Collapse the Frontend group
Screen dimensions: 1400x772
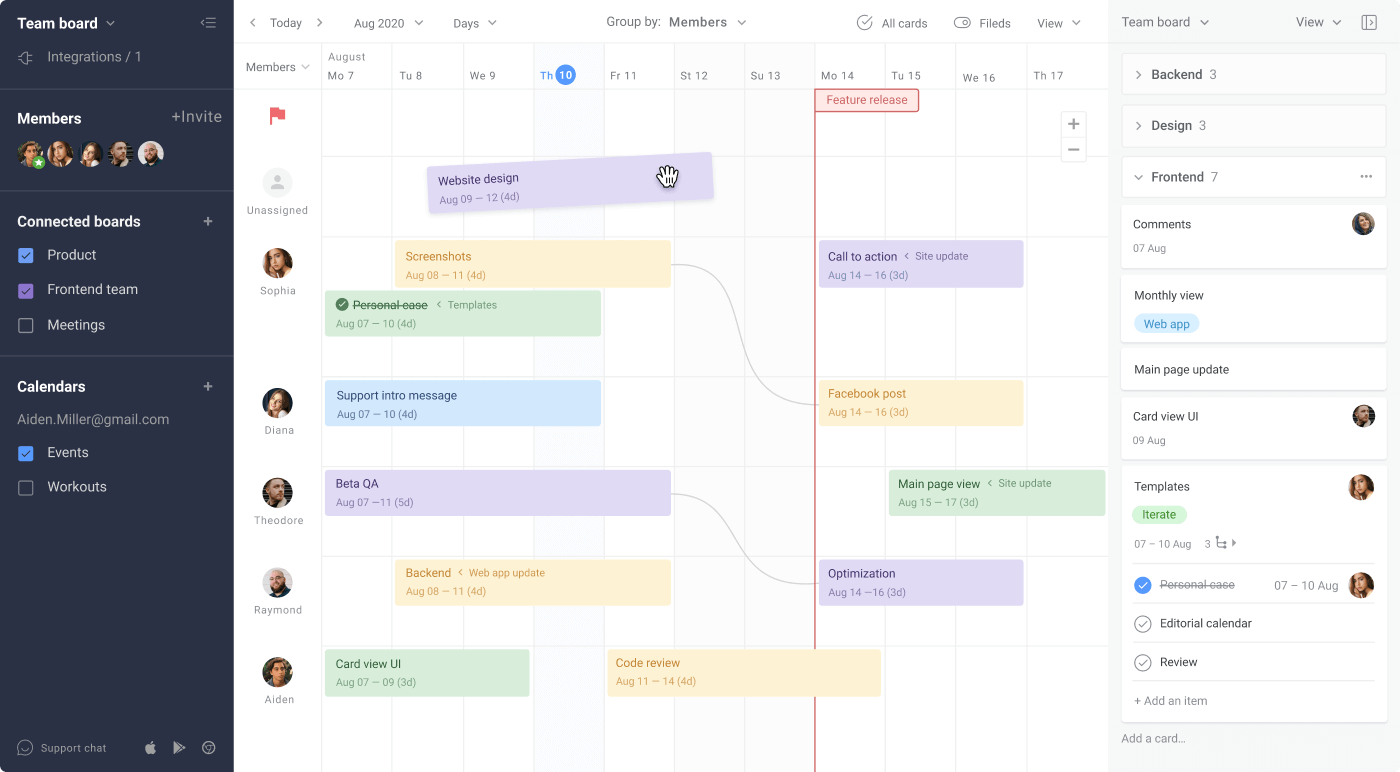coord(1138,176)
